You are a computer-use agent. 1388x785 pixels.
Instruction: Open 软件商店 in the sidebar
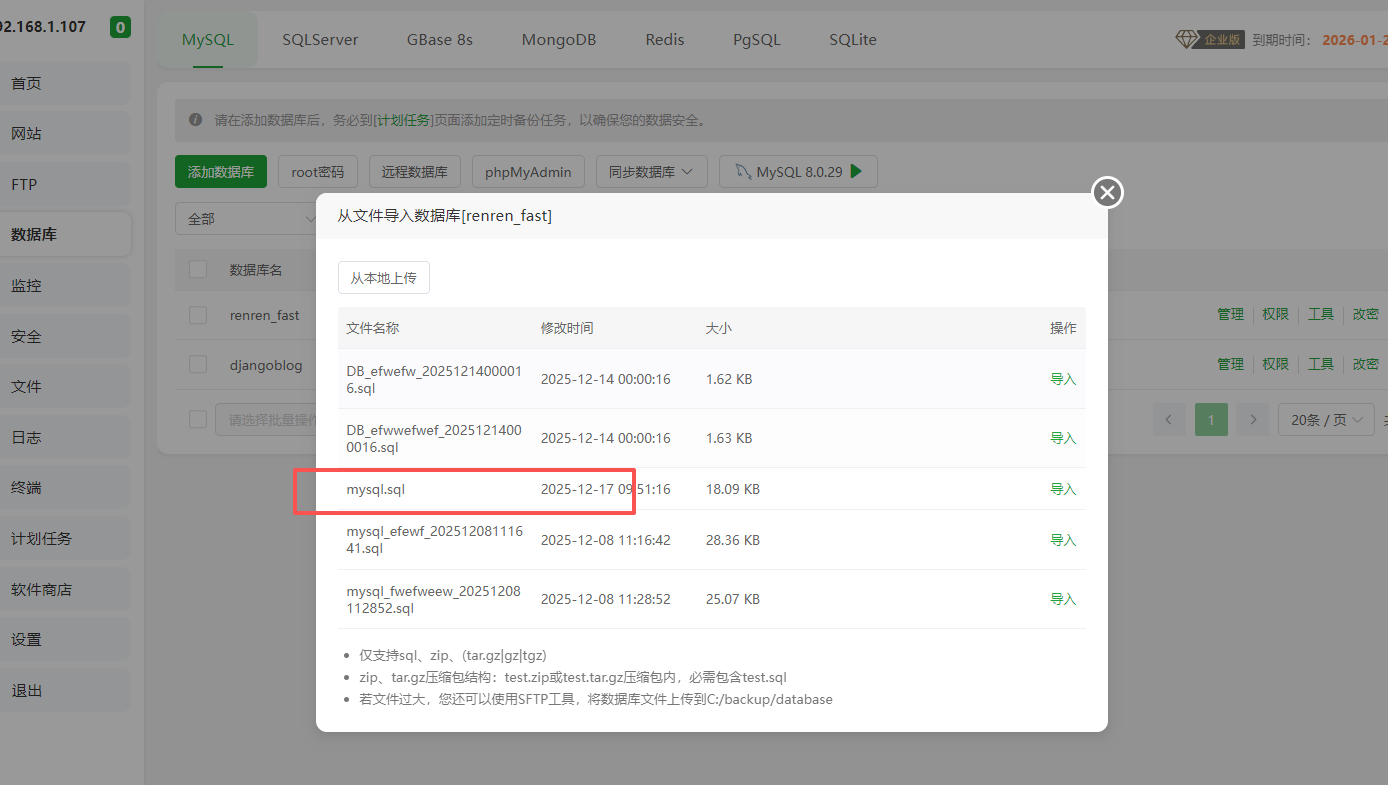(42, 588)
